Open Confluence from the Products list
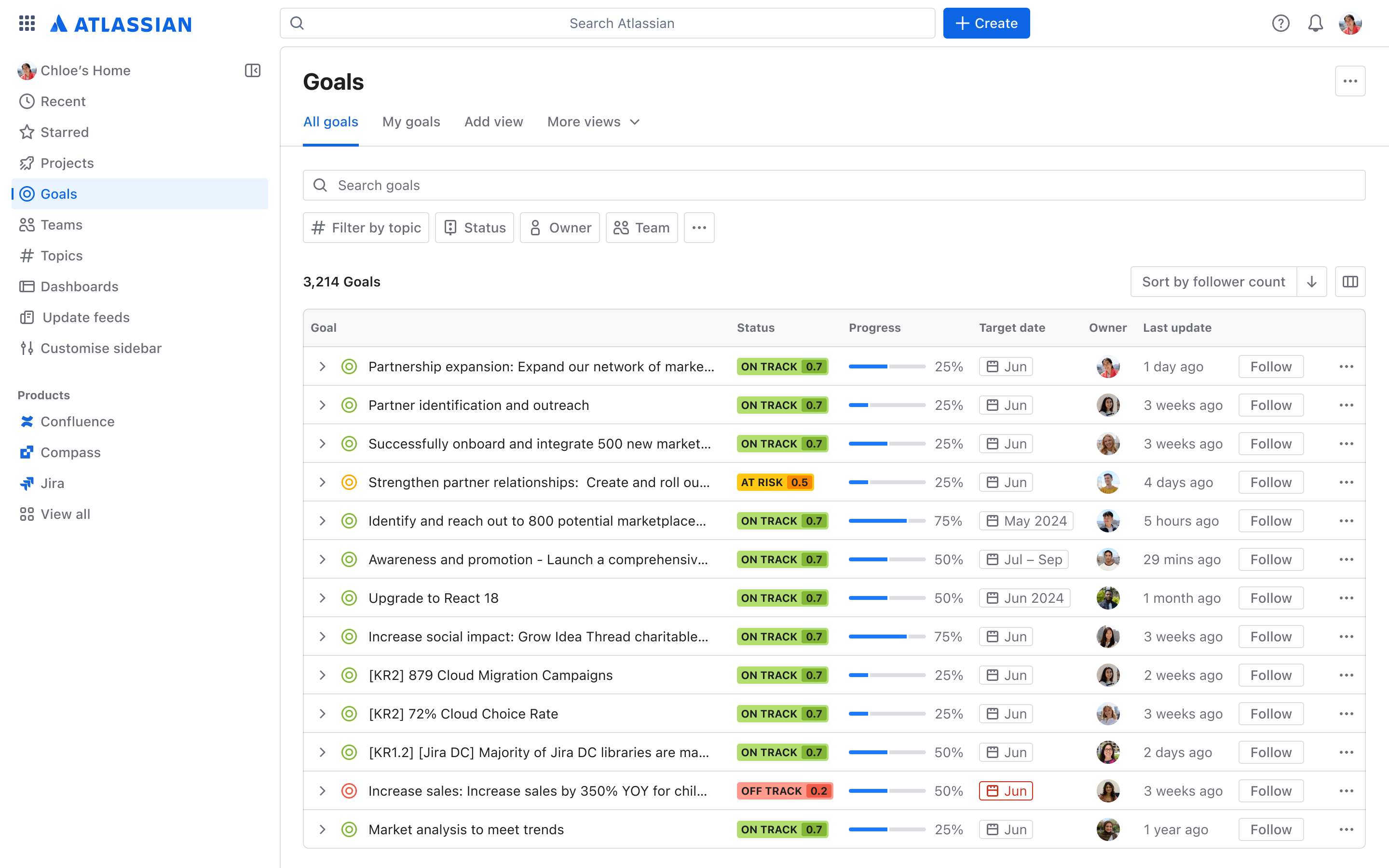Screen dimensions: 1389x868 click(77, 421)
